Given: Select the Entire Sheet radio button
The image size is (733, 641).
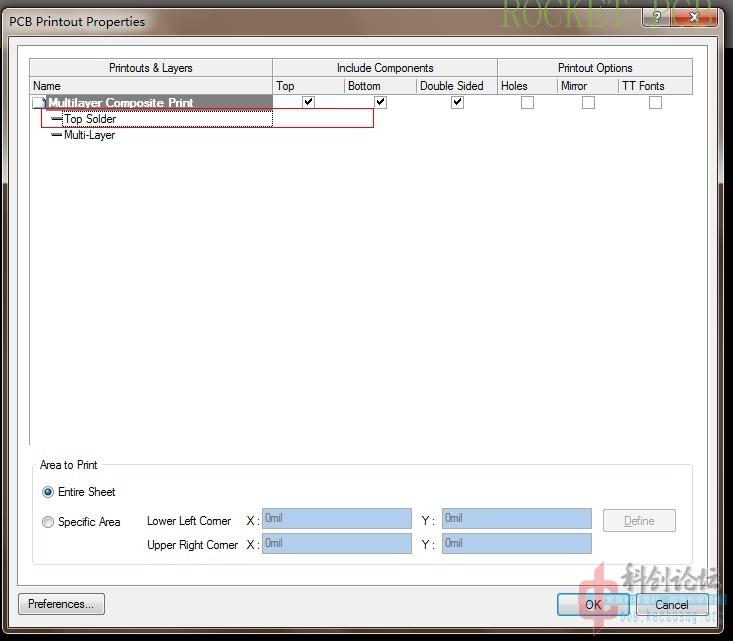Looking at the screenshot, I should pos(48,492).
